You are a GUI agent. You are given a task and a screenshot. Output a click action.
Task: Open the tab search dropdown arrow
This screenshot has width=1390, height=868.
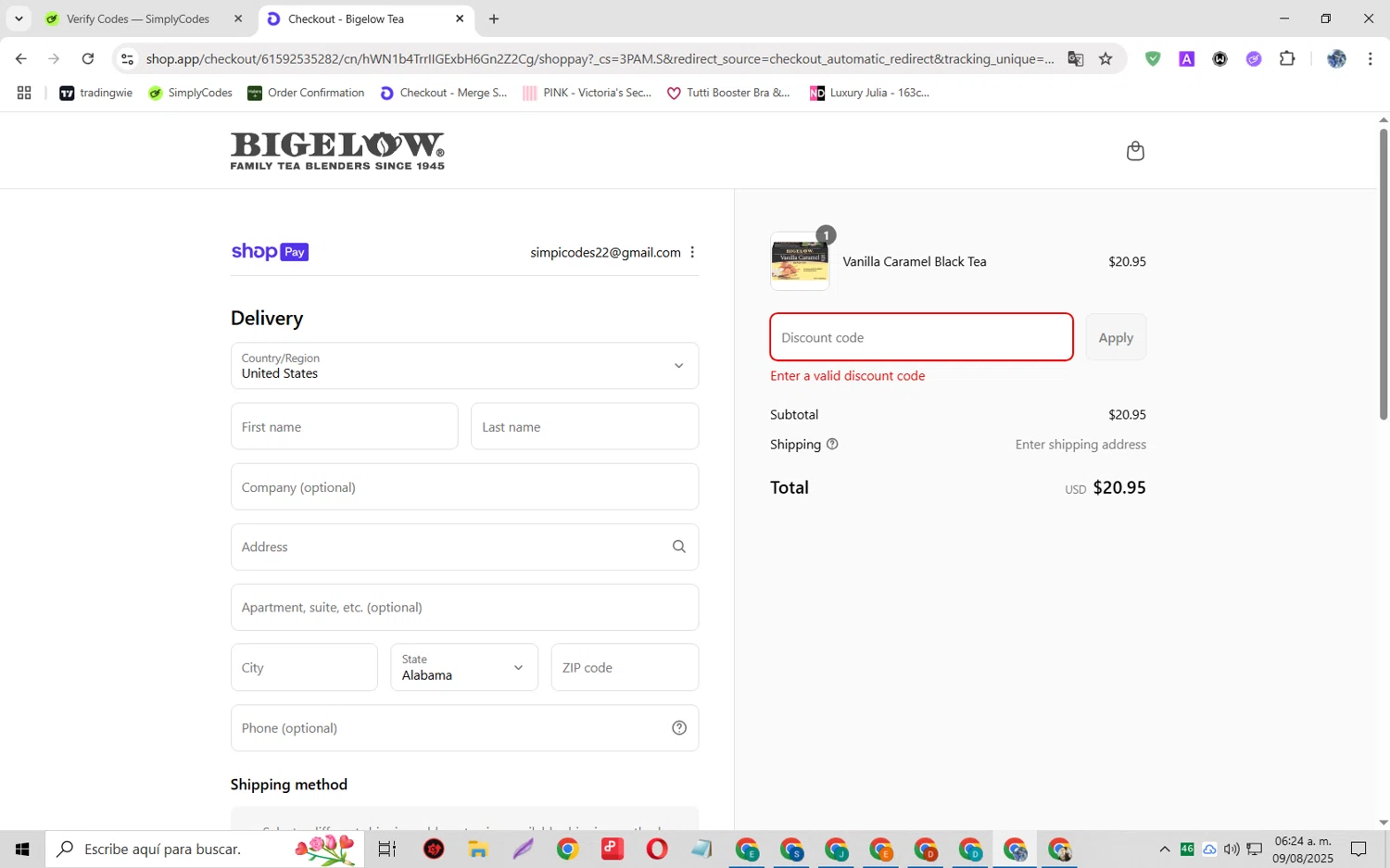coord(19,19)
